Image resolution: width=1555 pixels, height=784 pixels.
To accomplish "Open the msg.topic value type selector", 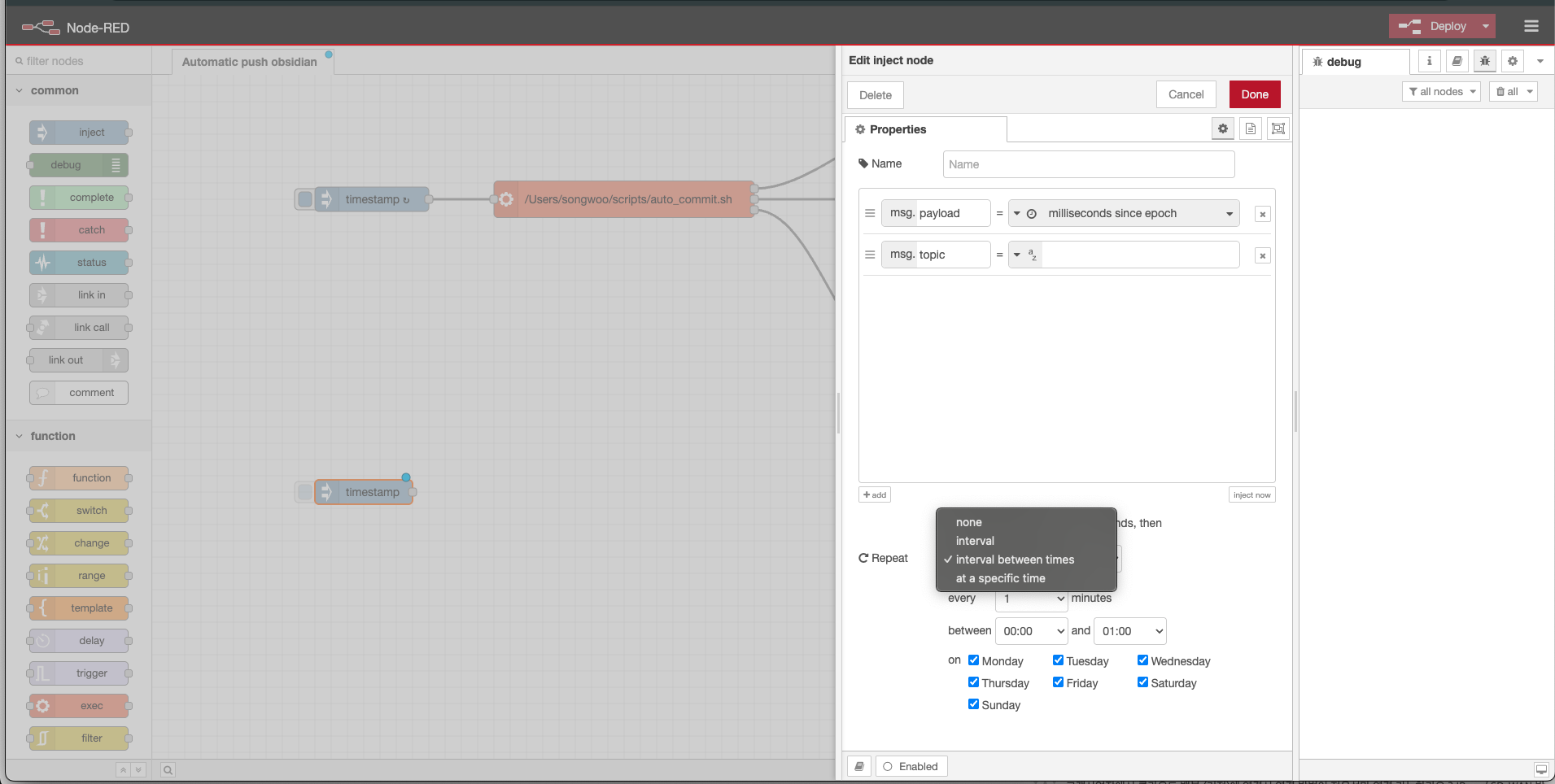I will (1024, 255).
